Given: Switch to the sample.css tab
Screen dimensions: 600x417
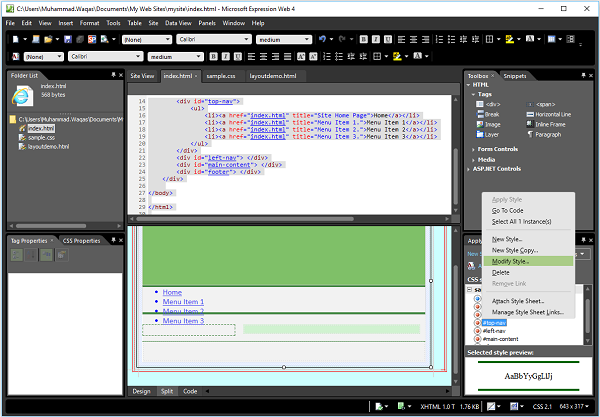Looking at the screenshot, I should coord(223,76).
